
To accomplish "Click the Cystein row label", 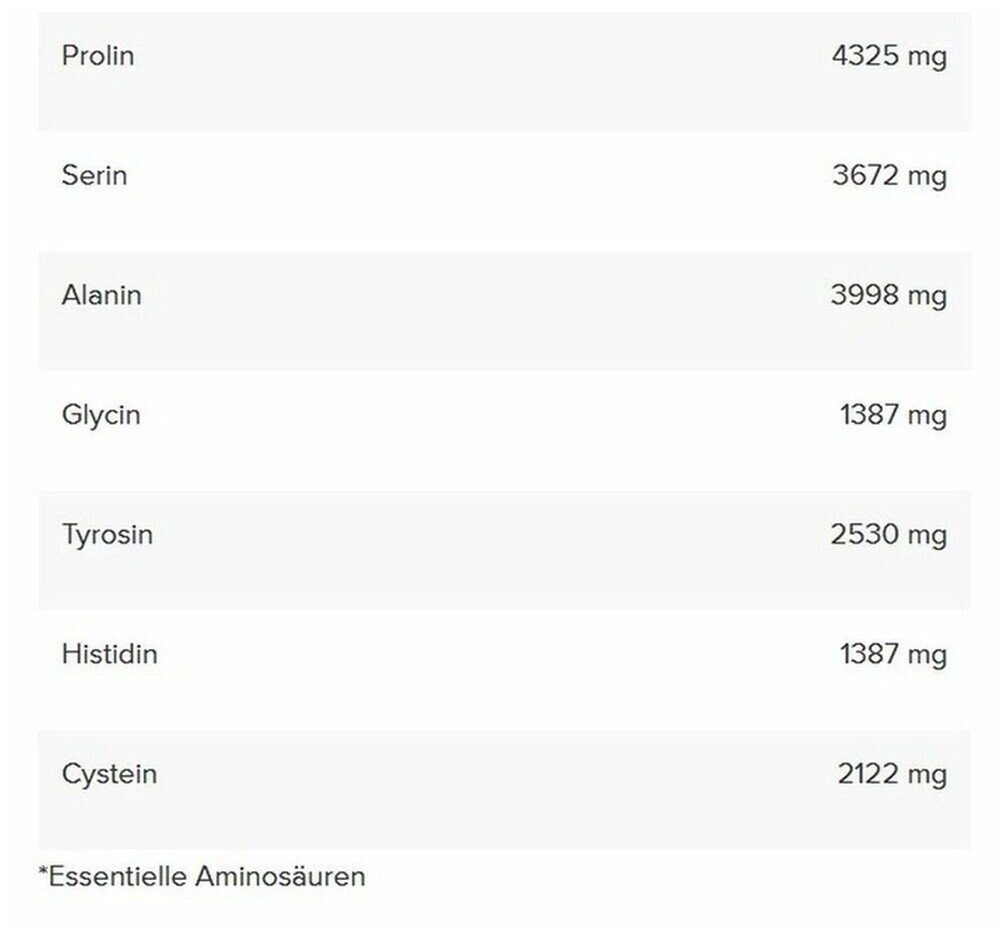I will tap(109, 775).
